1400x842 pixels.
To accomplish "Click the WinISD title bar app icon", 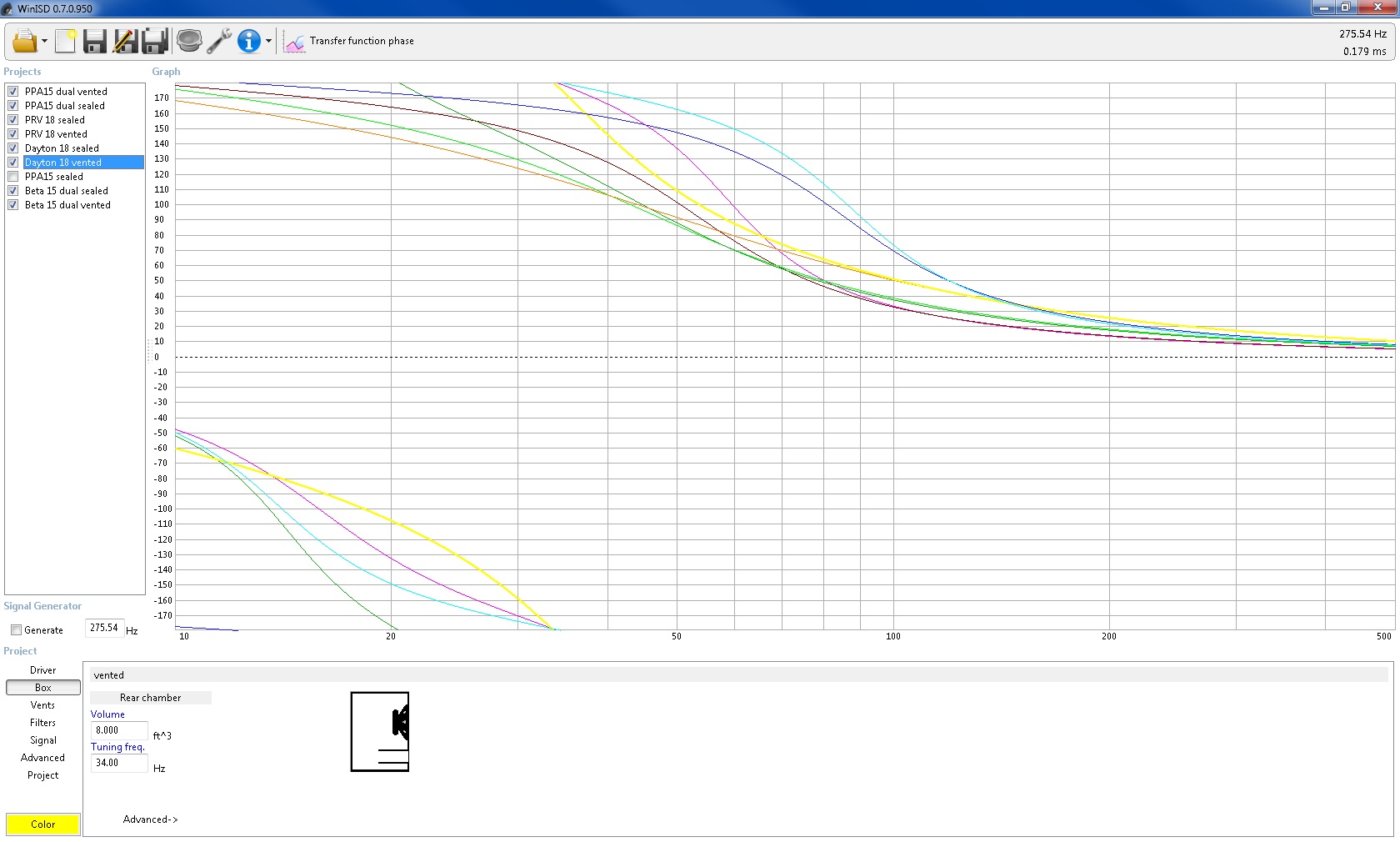I will point(7,8).
